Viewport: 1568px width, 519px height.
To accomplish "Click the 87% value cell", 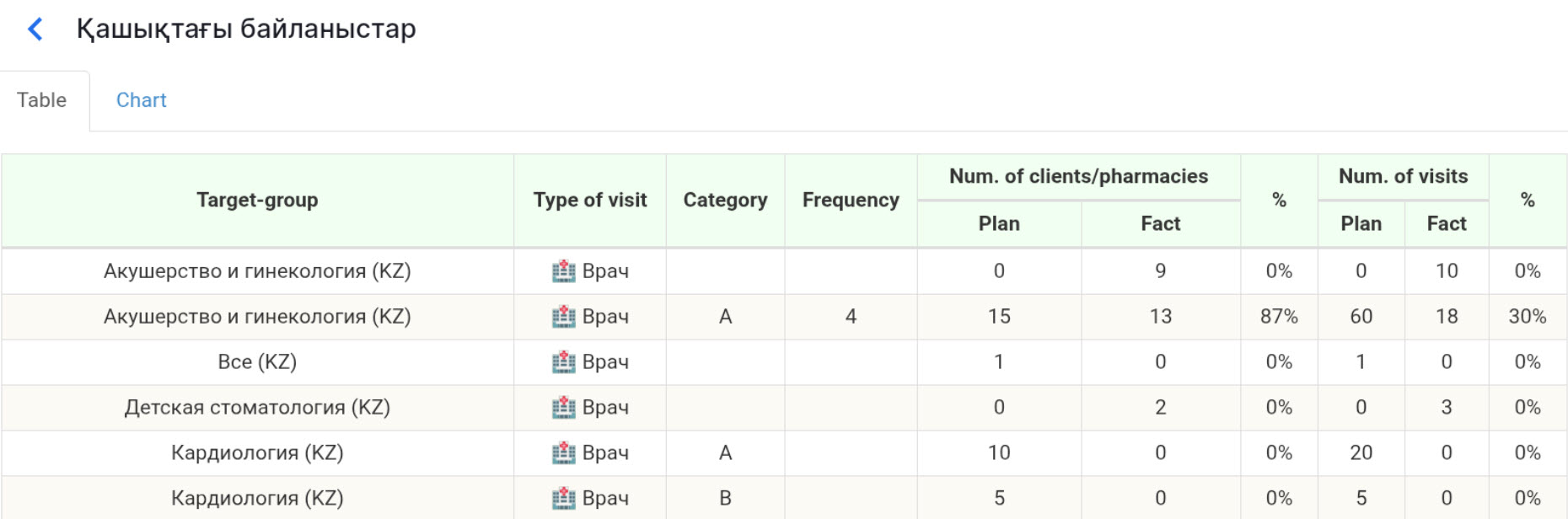I will (x=1279, y=317).
